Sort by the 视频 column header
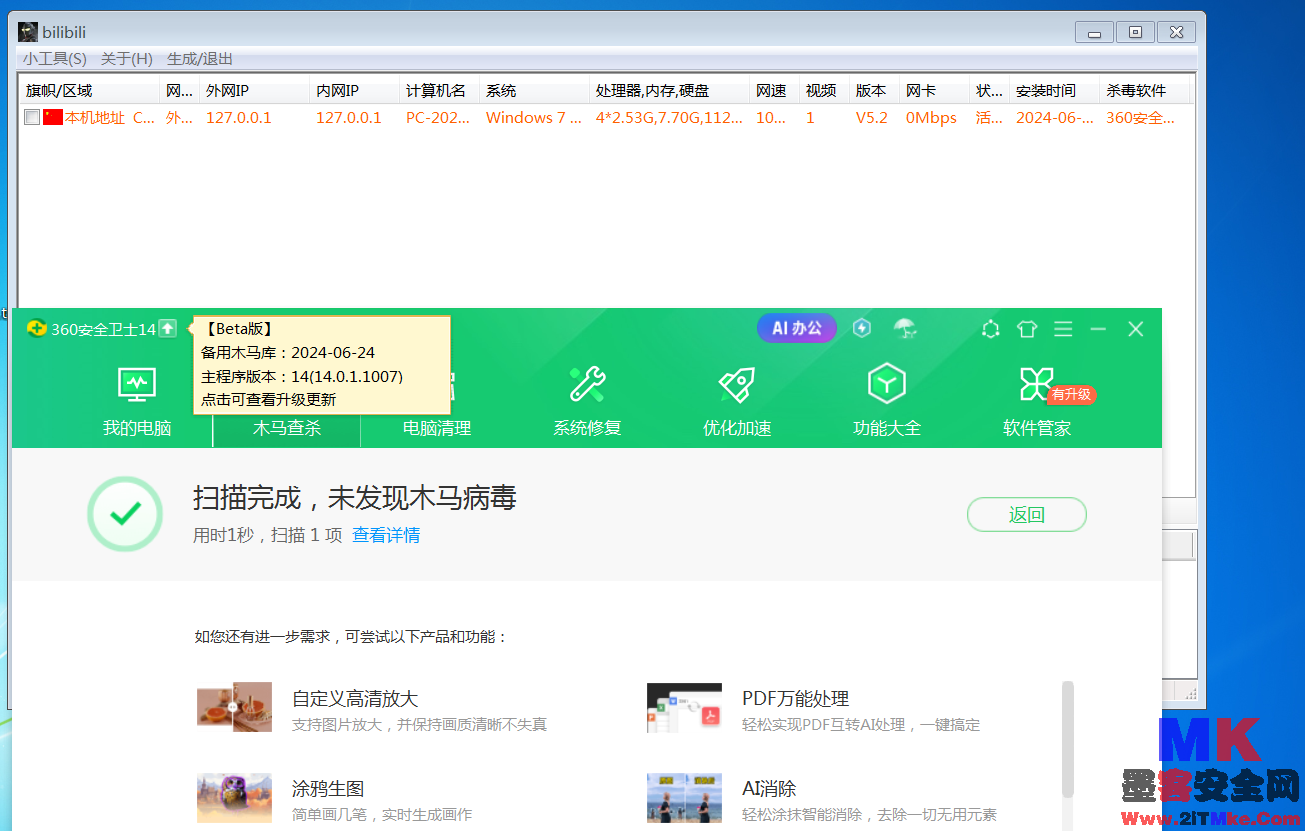 pos(824,91)
